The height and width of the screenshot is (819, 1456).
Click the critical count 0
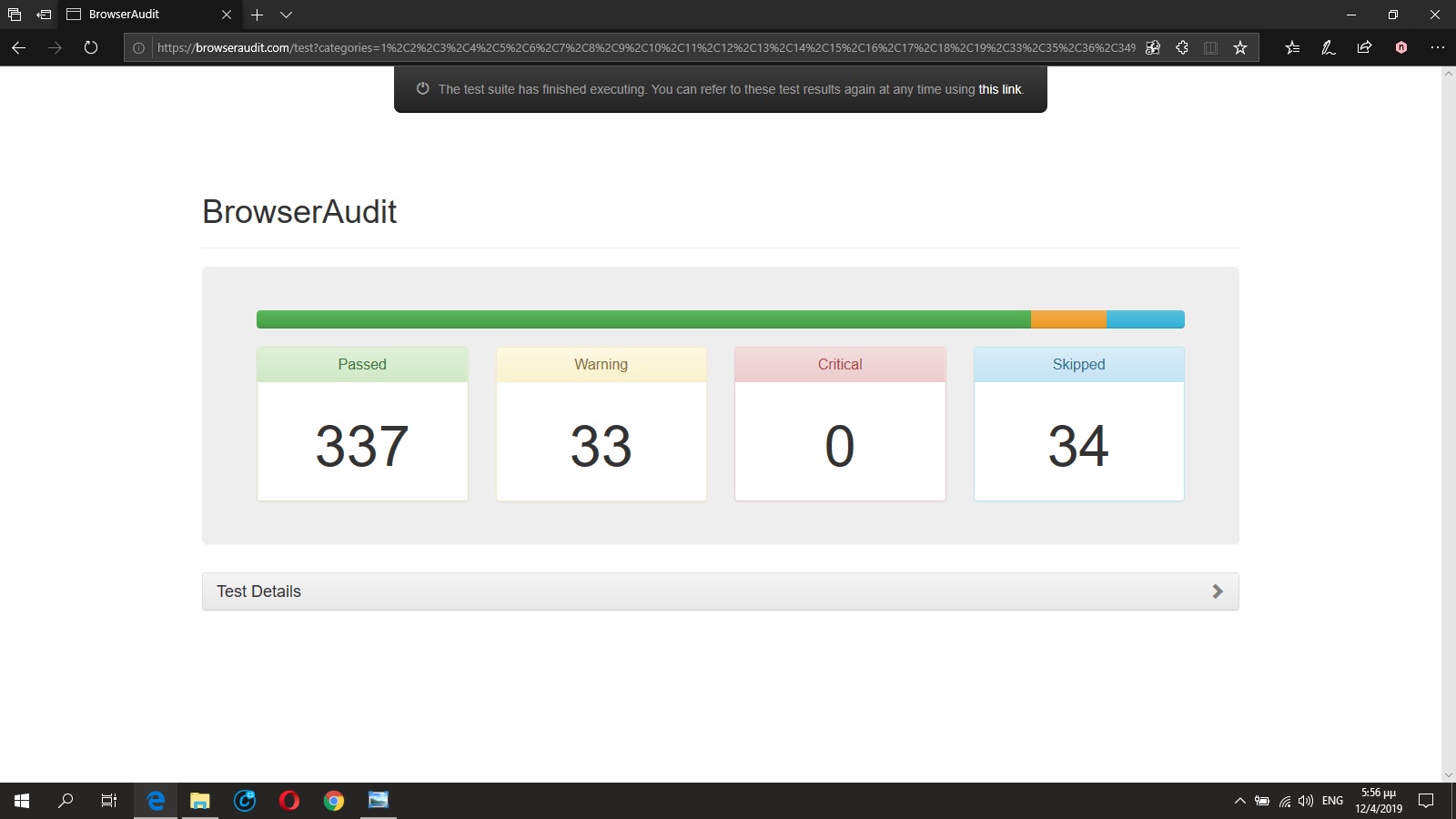[840, 446]
